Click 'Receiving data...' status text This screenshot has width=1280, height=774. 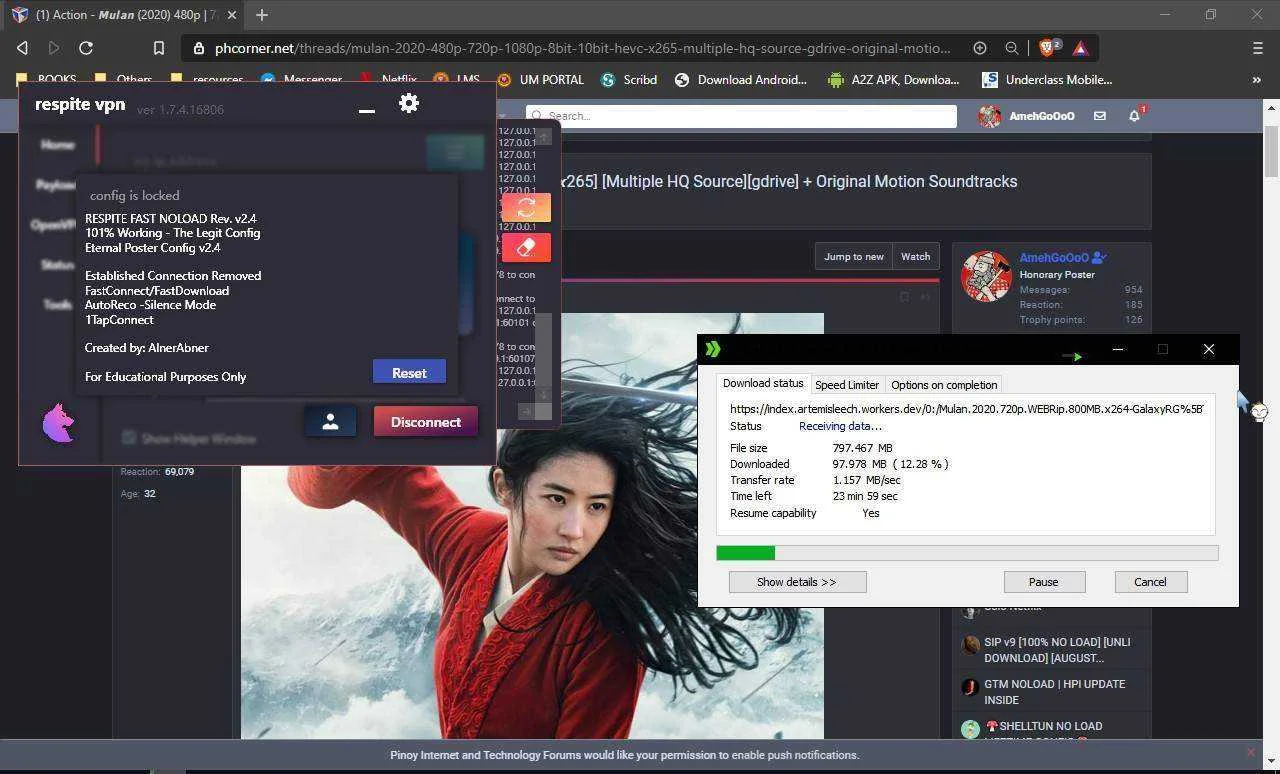[840, 426]
